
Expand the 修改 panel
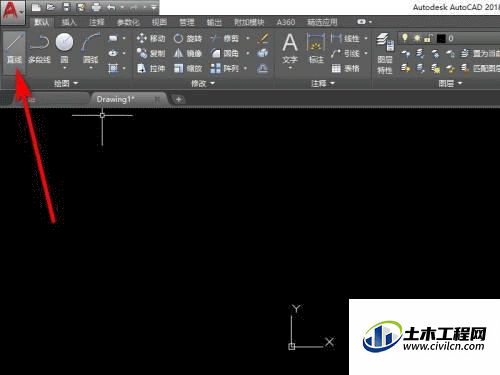coord(203,83)
